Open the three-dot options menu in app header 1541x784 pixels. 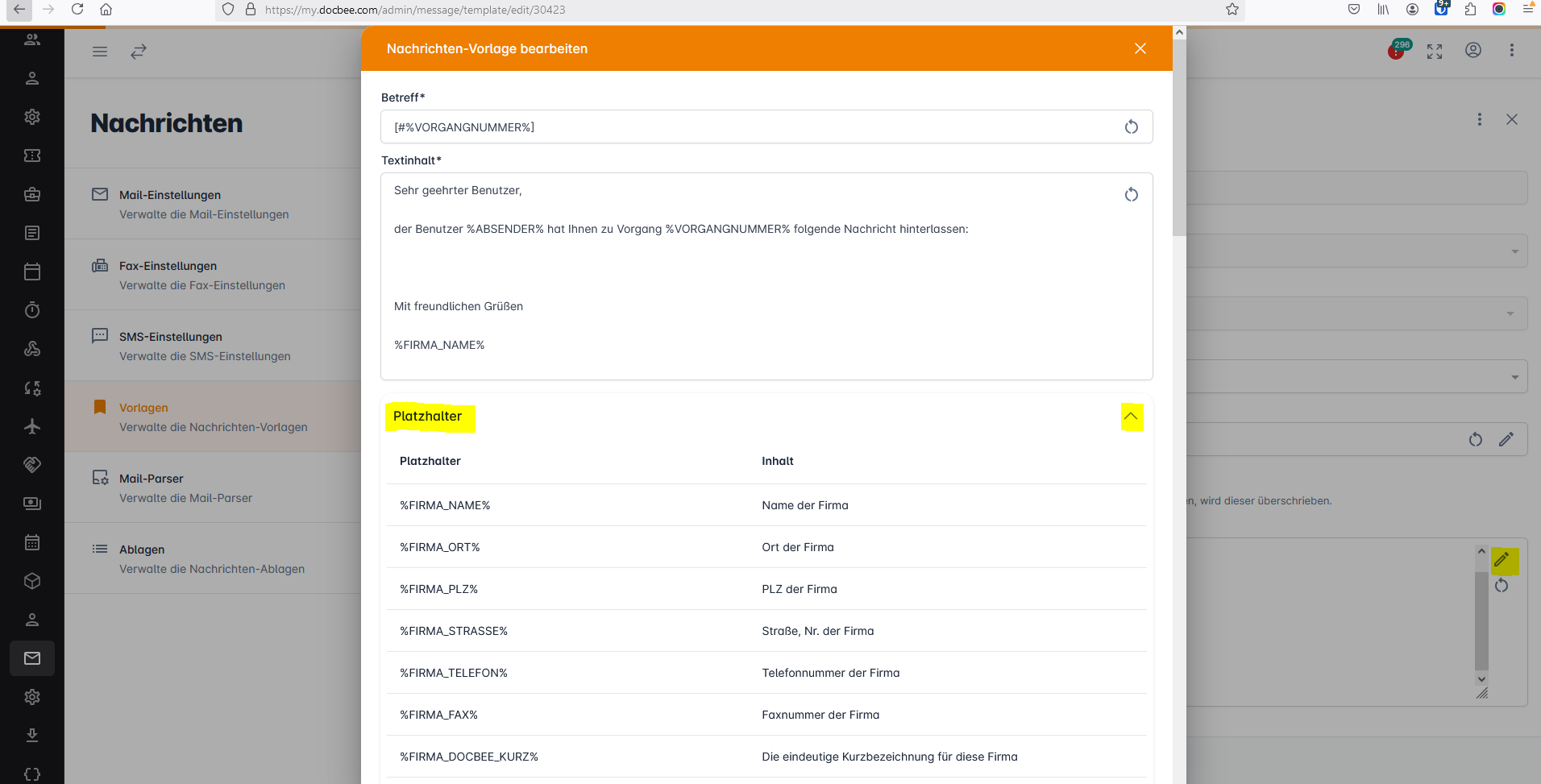pos(1511,51)
